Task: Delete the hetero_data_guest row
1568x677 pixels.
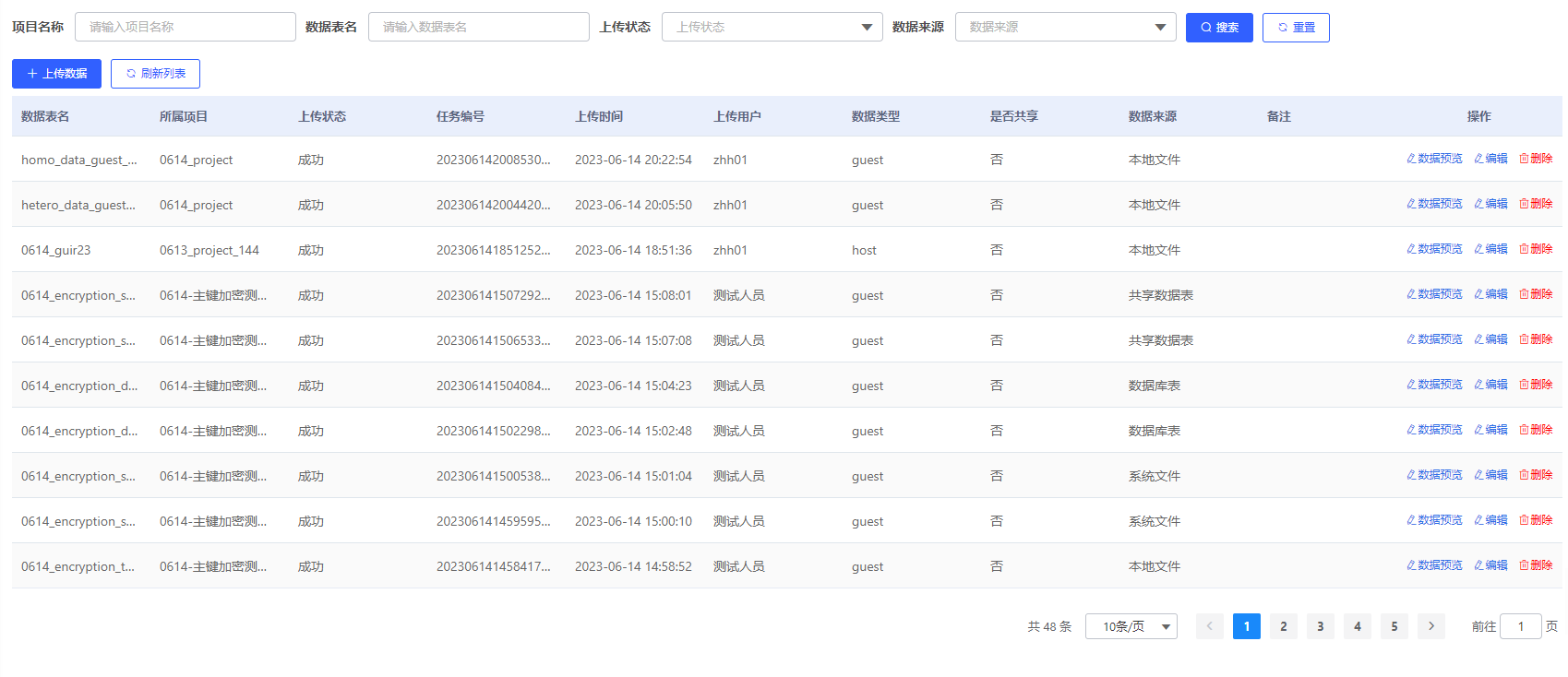Action: pyautogui.click(x=1536, y=204)
